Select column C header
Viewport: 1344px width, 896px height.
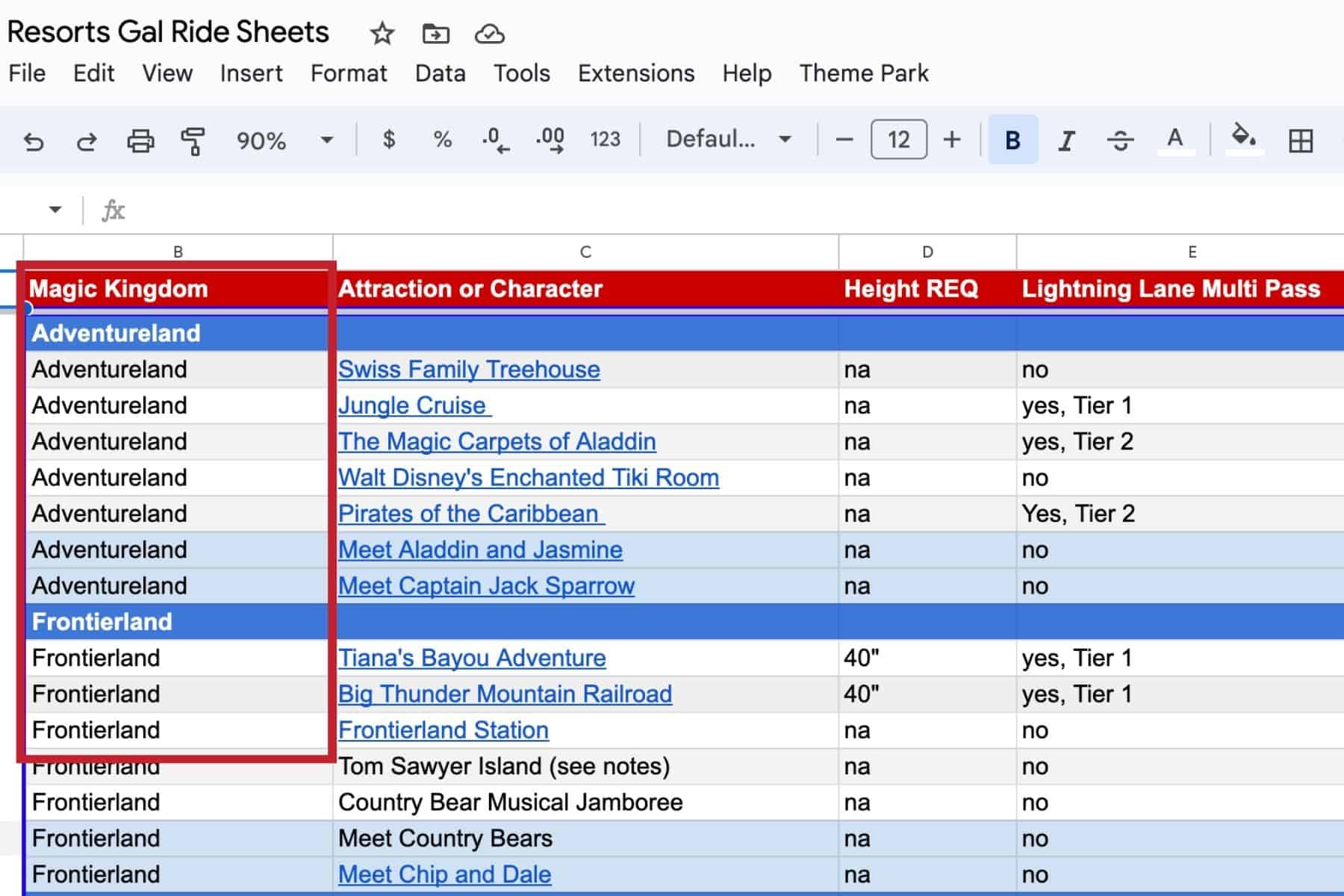coord(586,252)
